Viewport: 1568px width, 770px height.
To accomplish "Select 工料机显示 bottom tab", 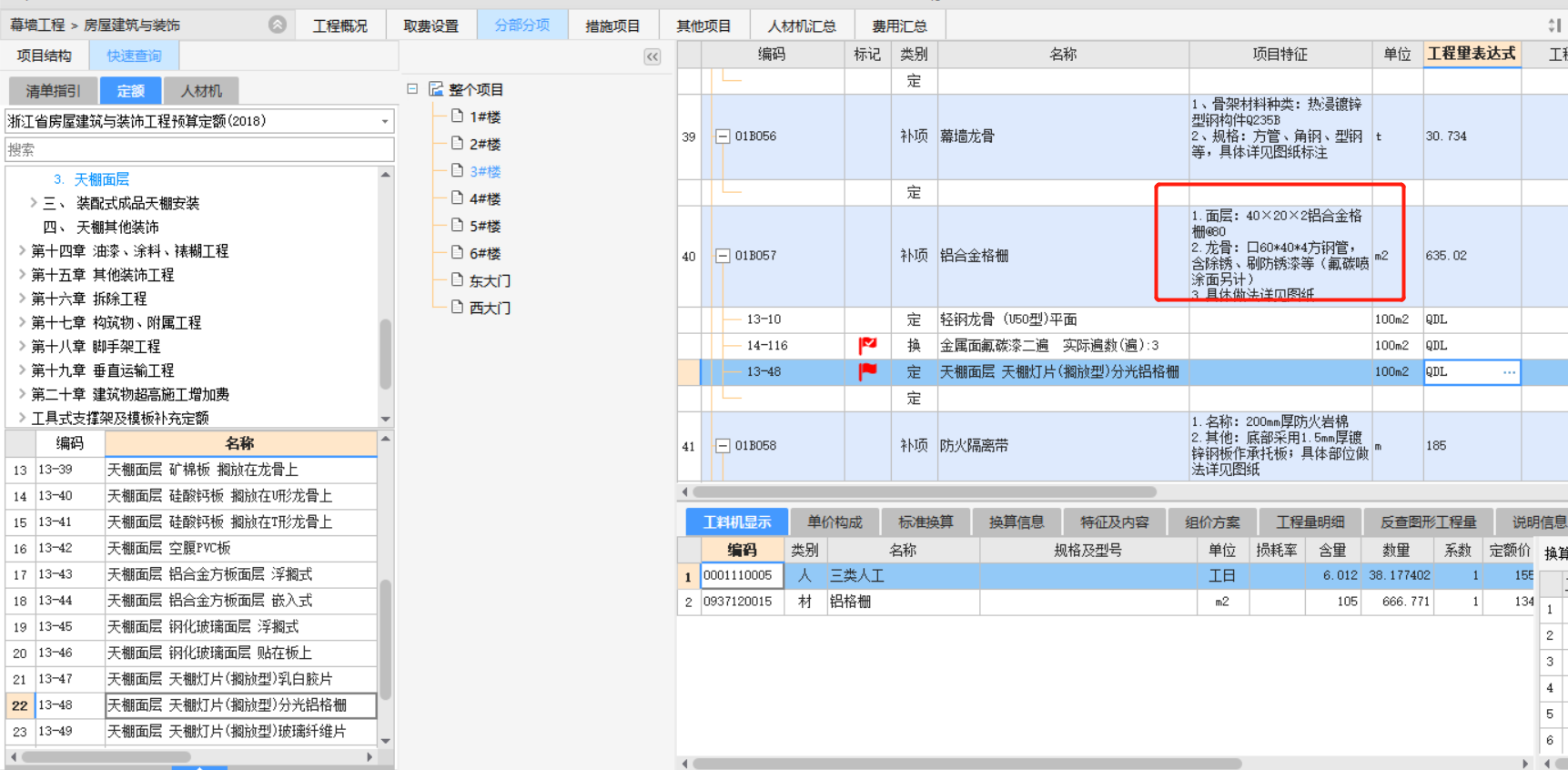I will 737,522.
